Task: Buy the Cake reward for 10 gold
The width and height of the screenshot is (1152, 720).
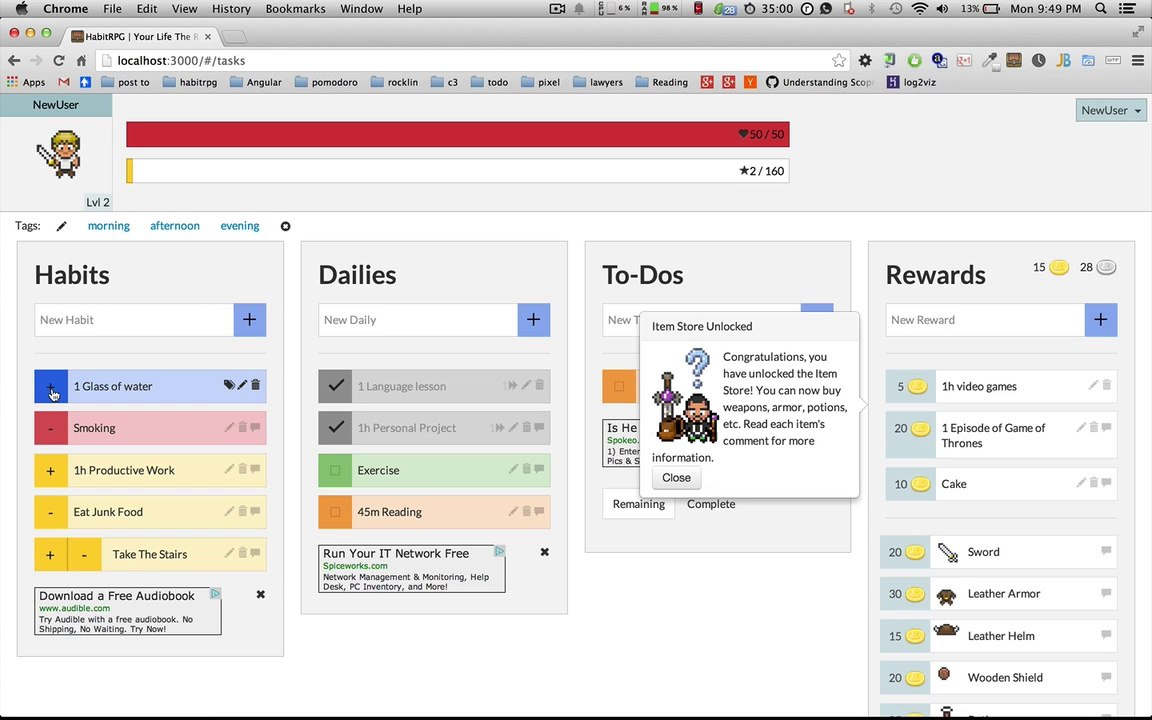Action: click(911, 484)
